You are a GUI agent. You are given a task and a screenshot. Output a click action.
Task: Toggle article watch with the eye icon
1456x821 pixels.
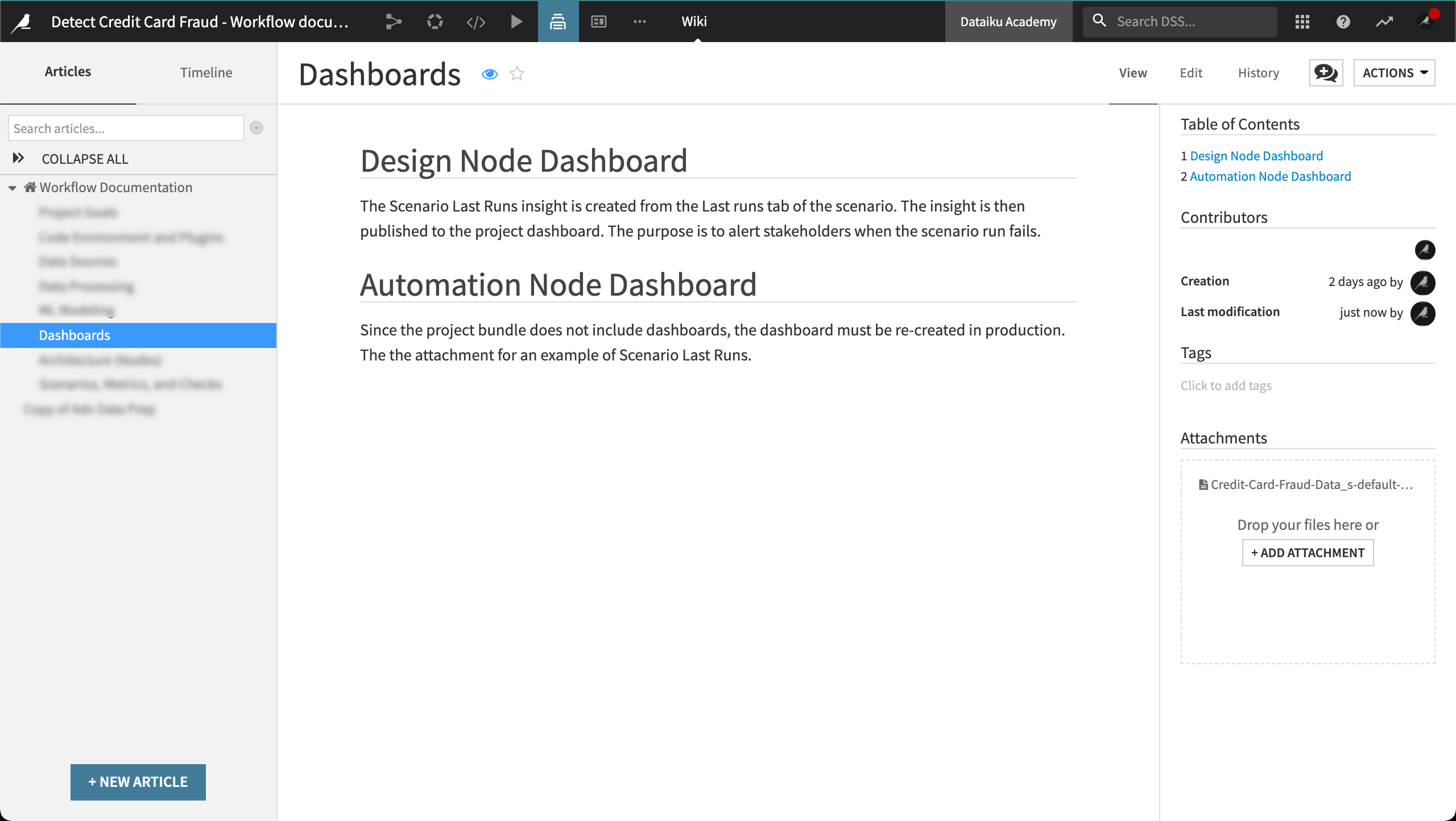(489, 74)
